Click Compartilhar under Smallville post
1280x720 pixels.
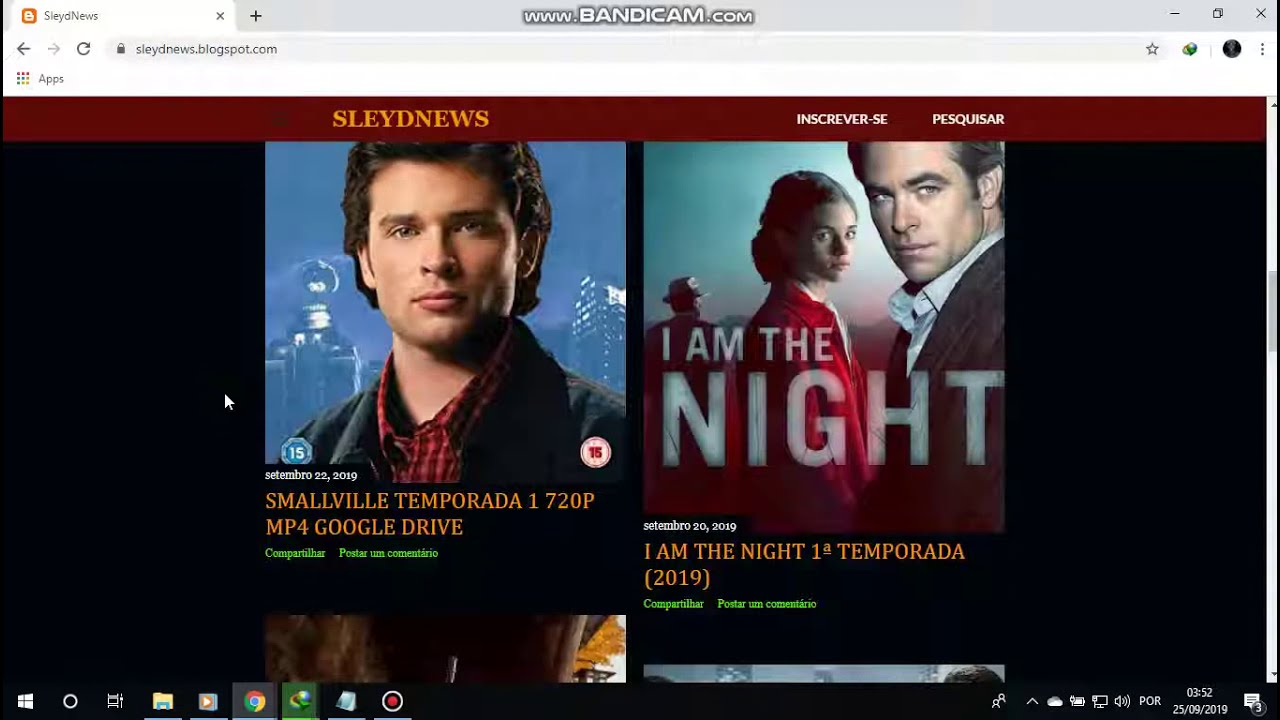[295, 553]
